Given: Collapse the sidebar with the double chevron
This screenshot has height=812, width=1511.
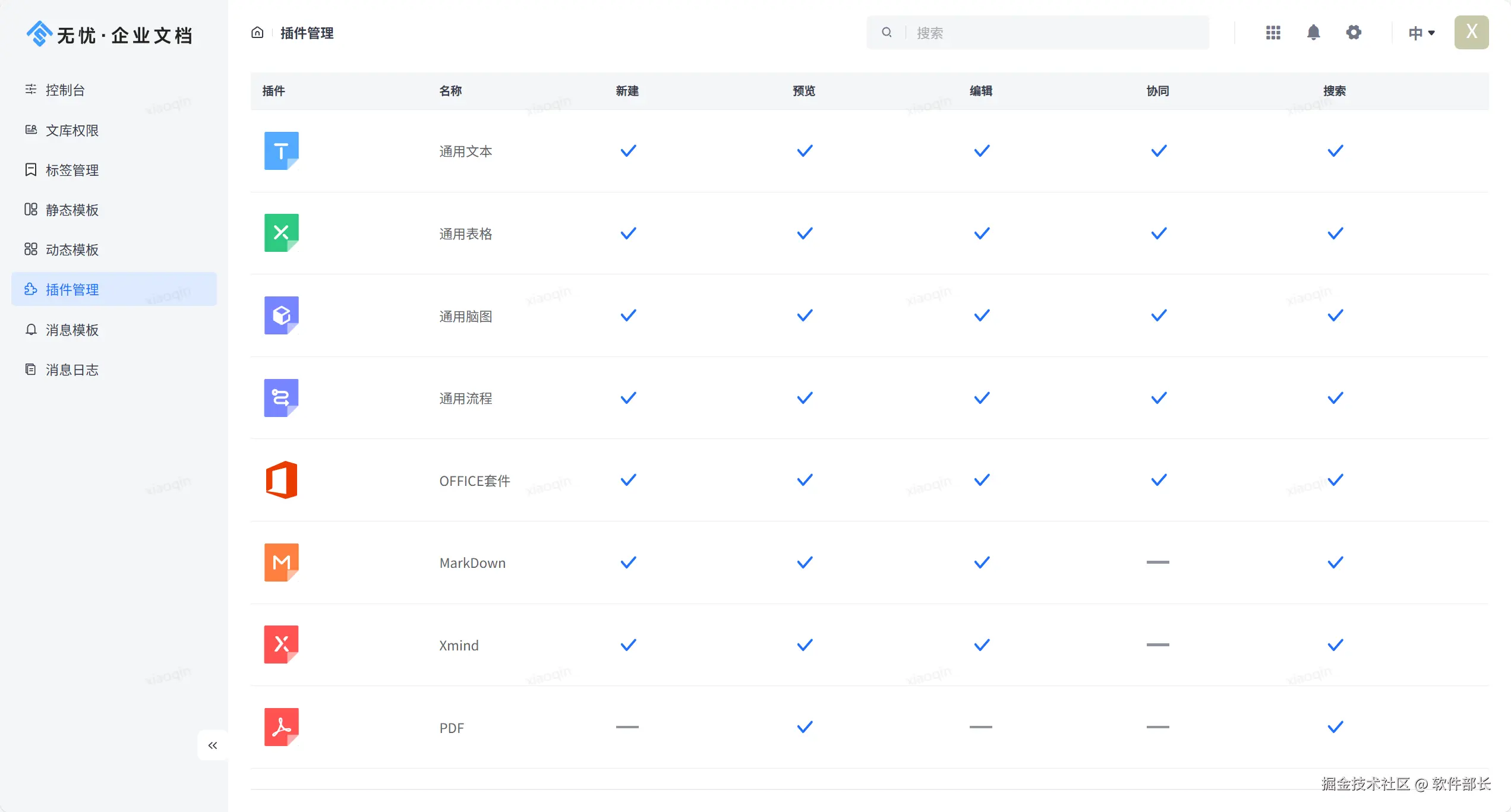Looking at the screenshot, I should [x=213, y=745].
